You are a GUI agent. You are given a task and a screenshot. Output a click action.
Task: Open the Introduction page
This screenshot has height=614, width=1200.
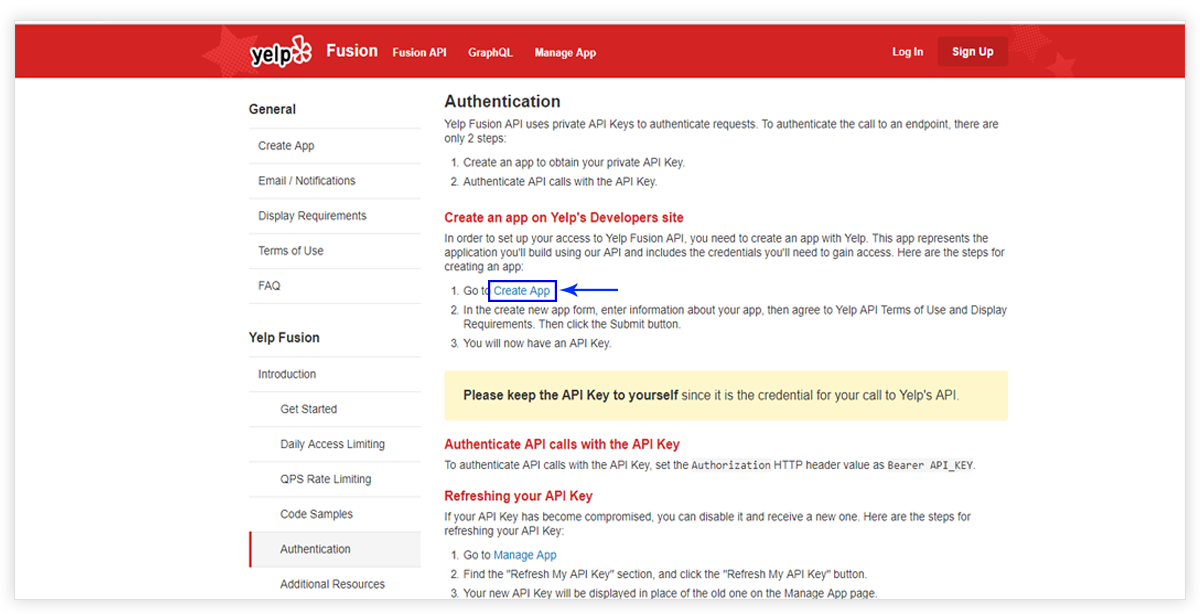click(x=286, y=373)
